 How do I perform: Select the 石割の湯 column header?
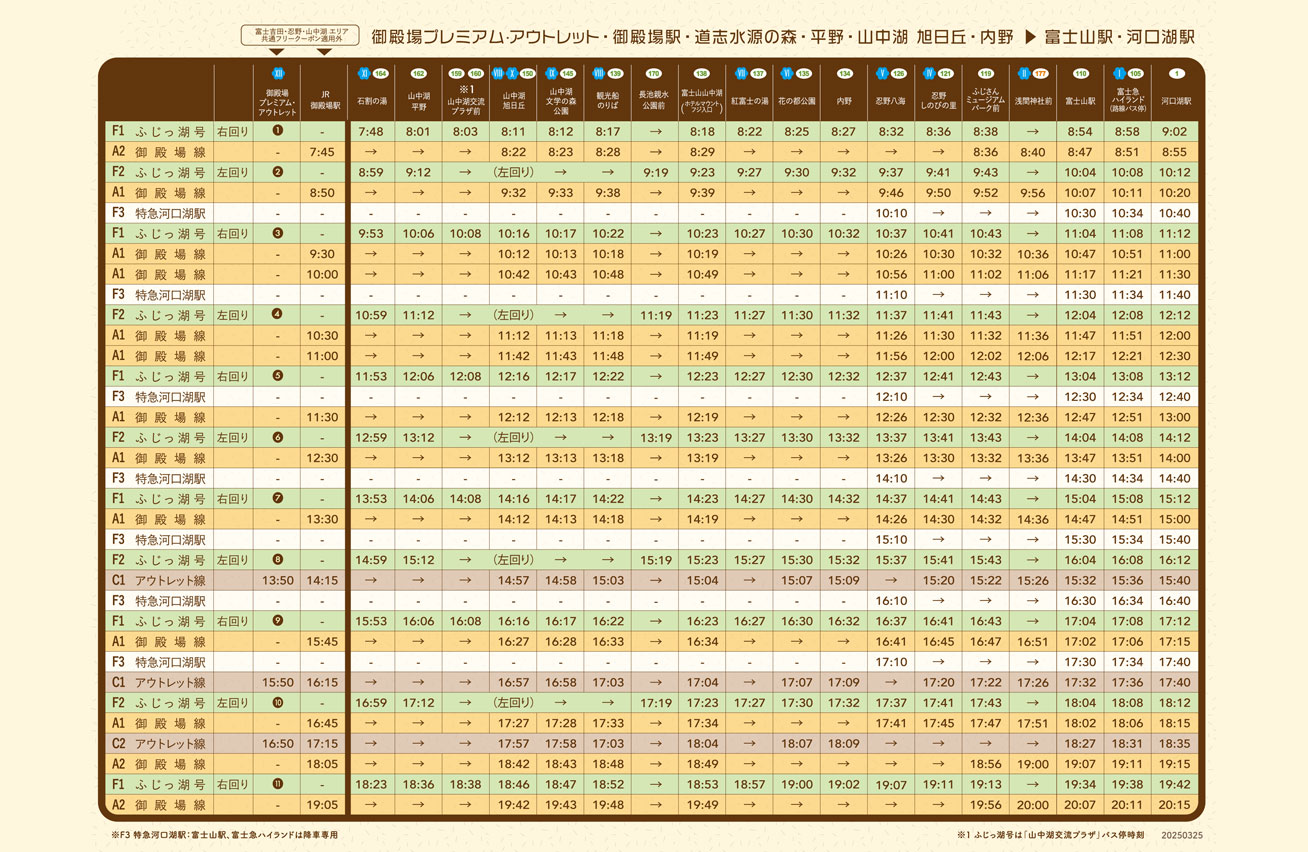pyautogui.click(x=370, y=102)
